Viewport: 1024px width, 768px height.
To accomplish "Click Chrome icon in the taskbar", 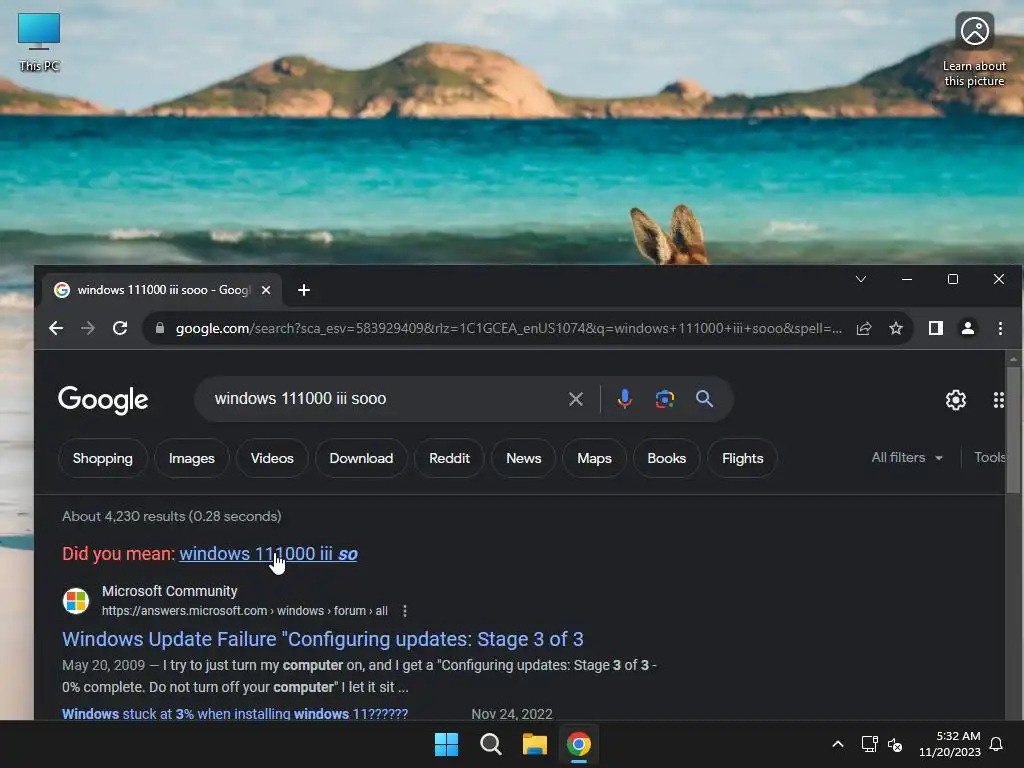I will (x=579, y=744).
